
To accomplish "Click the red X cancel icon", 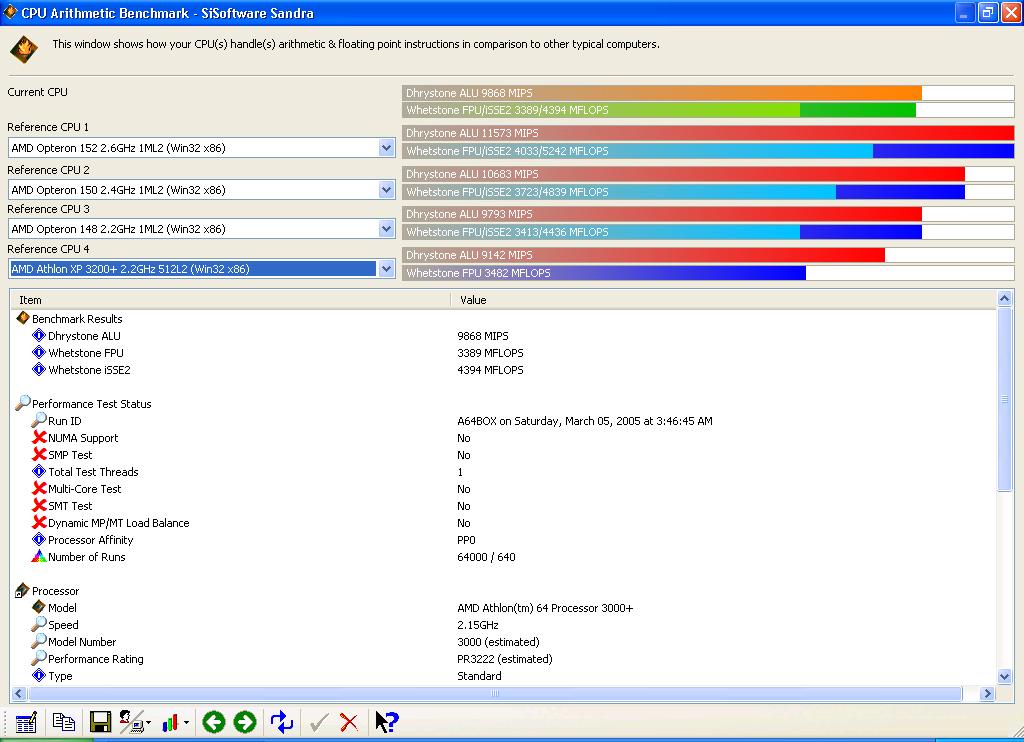I will pos(349,722).
